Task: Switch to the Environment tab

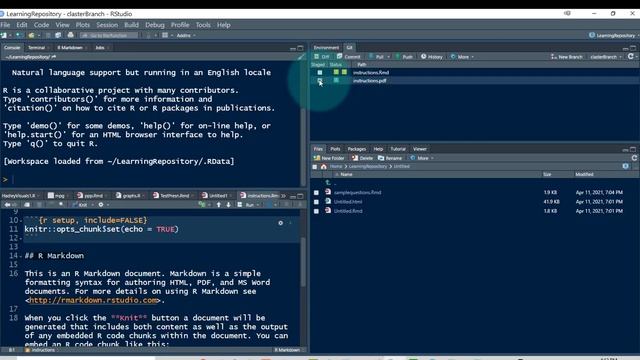Action: click(x=326, y=48)
